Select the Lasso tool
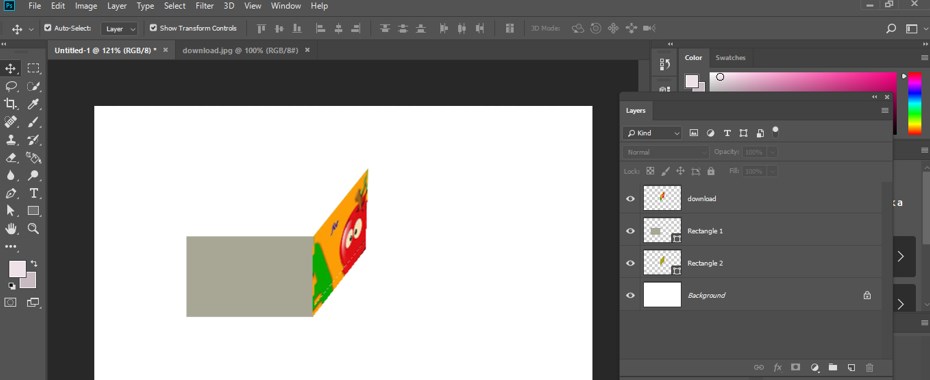 click(11, 87)
